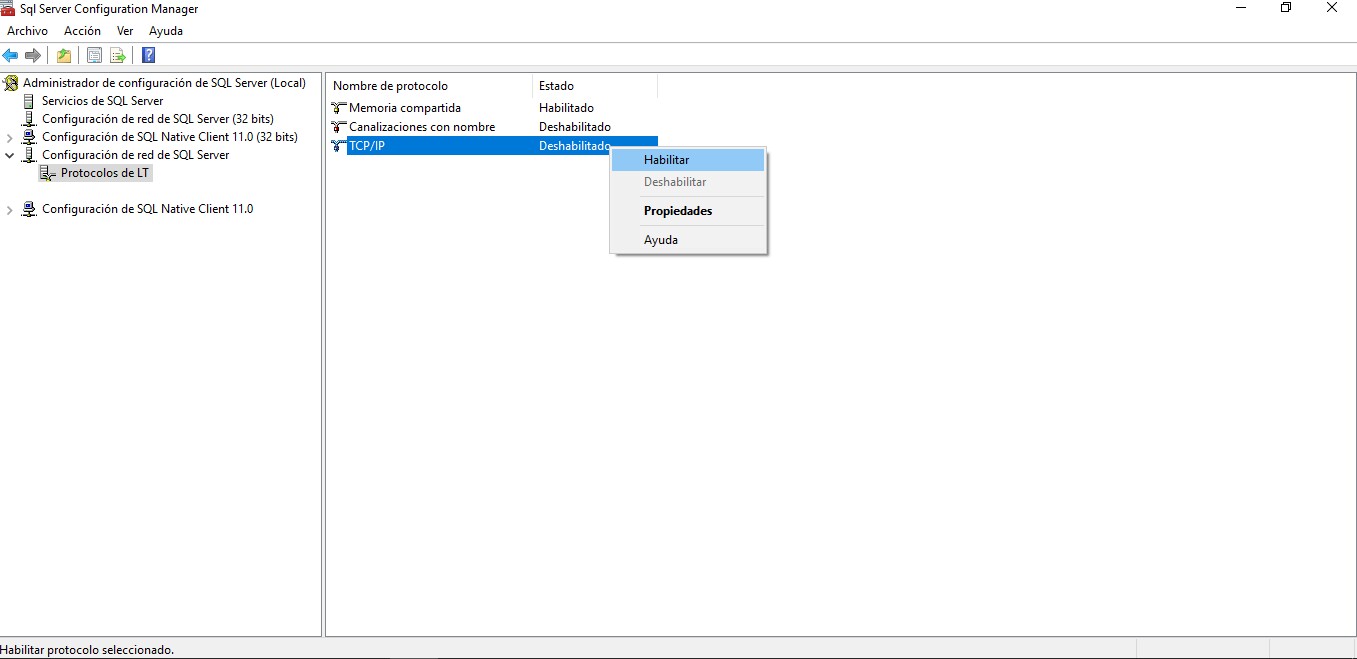The height and width of the screenshot is (659, 1357).
Task: Click the Protocolos de LT node icon
Action: coord(48,173)
